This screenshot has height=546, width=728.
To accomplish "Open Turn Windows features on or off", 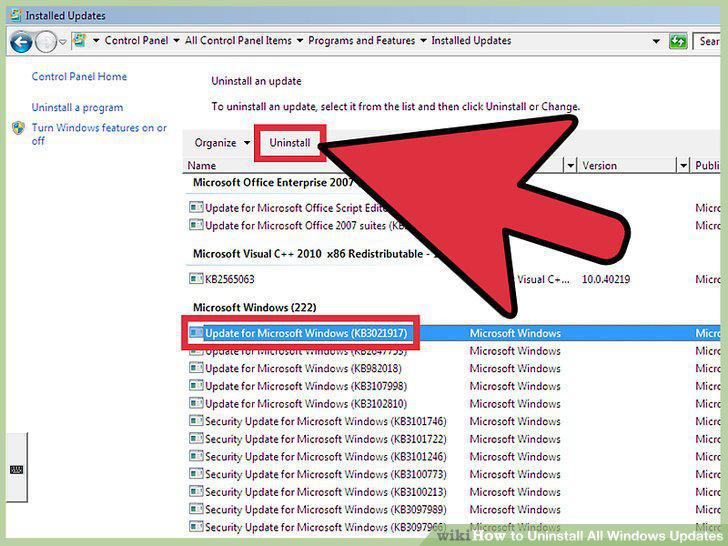I will 99,134.
